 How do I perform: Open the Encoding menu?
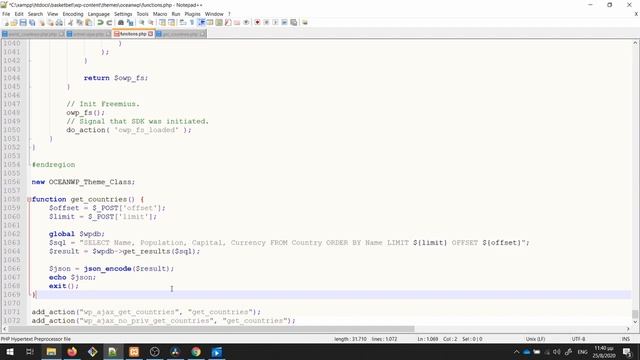pos(73,14)
